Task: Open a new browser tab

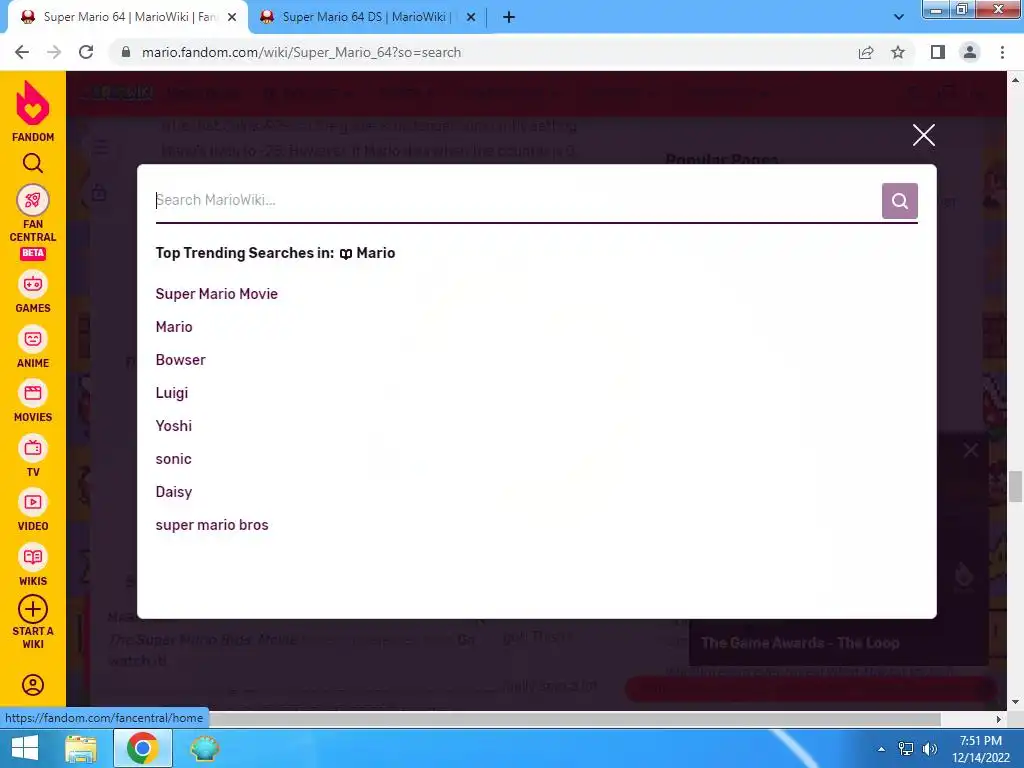Action: pyautogui.click(x=509, y=17)
